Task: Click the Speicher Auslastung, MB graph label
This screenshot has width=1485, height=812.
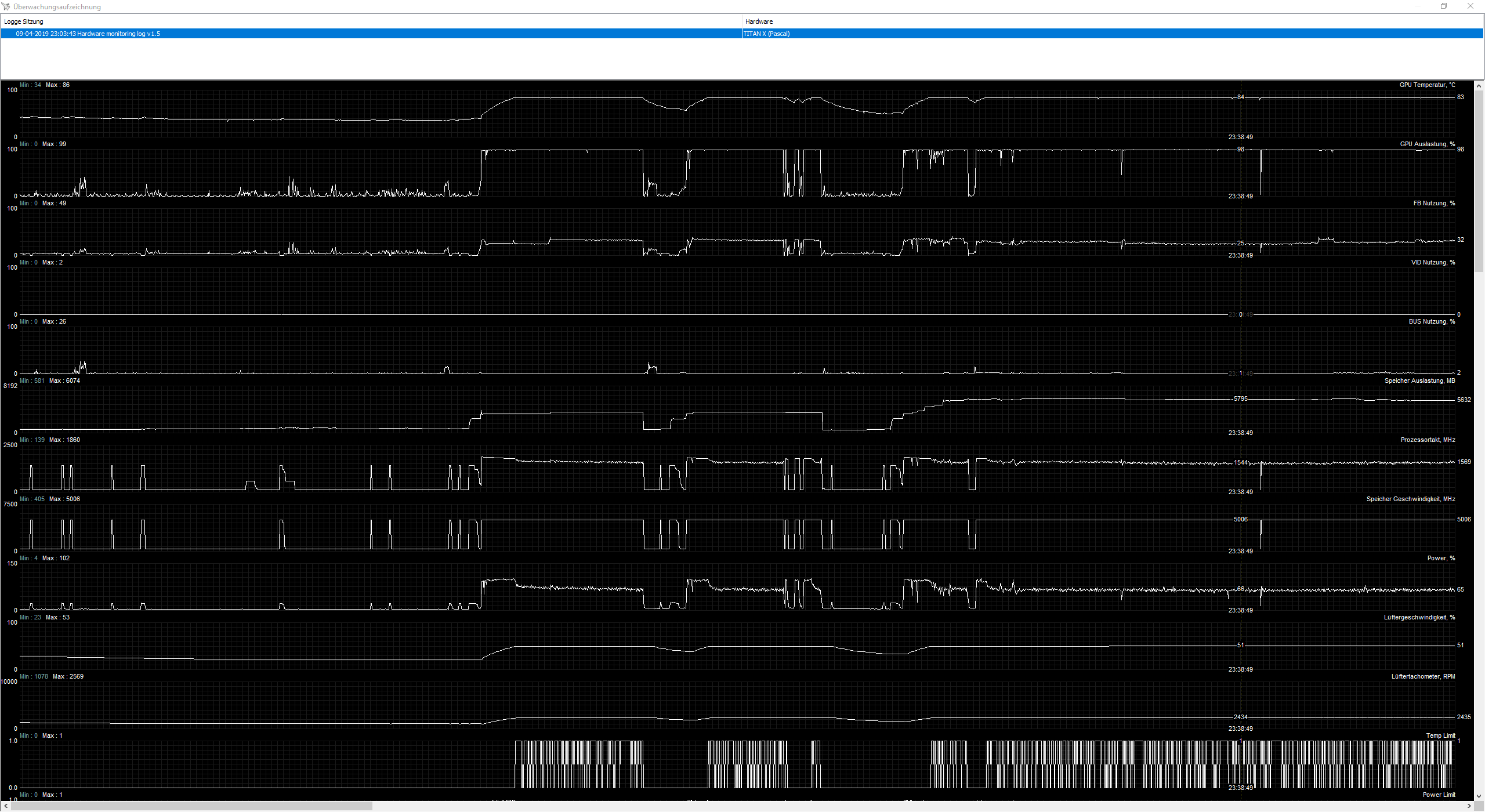Action: (1419, 380)
